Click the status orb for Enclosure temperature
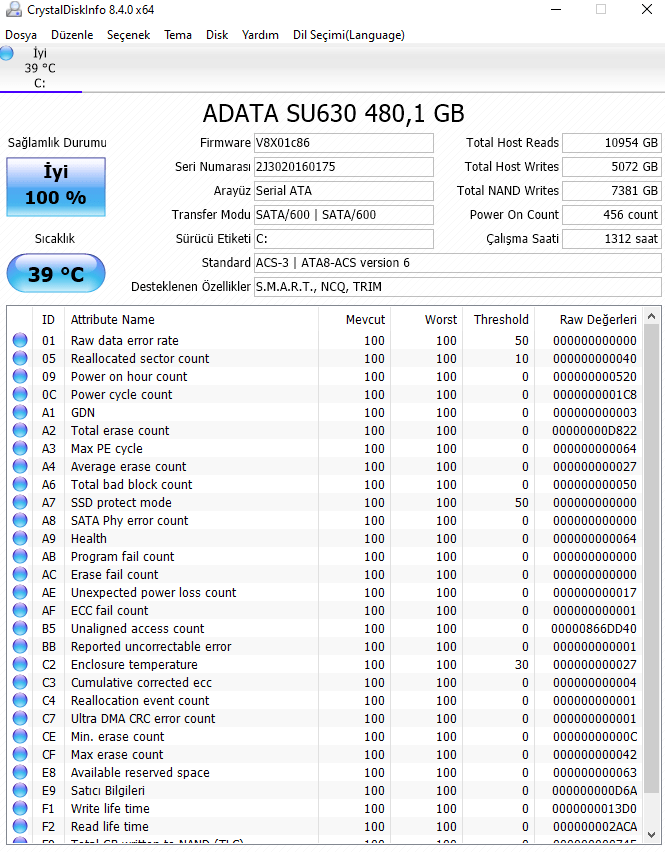 tap(20, 665)
